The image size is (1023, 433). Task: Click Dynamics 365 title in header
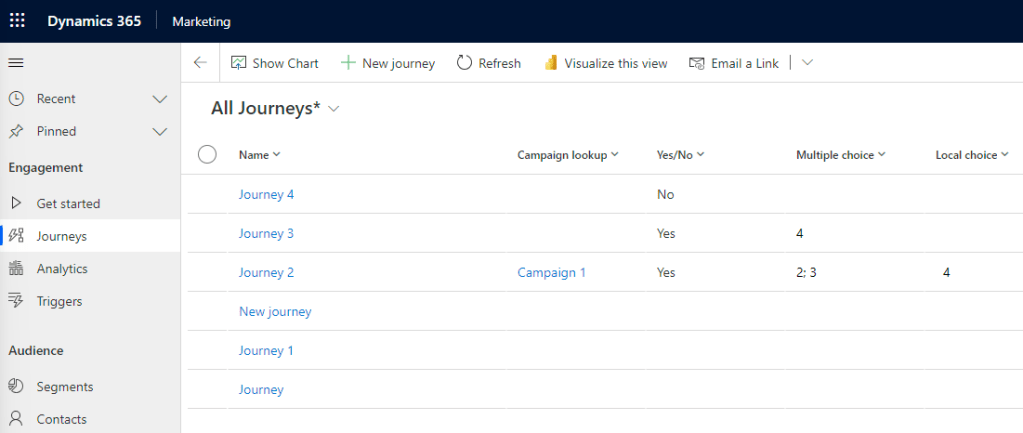tap(94, 21)
